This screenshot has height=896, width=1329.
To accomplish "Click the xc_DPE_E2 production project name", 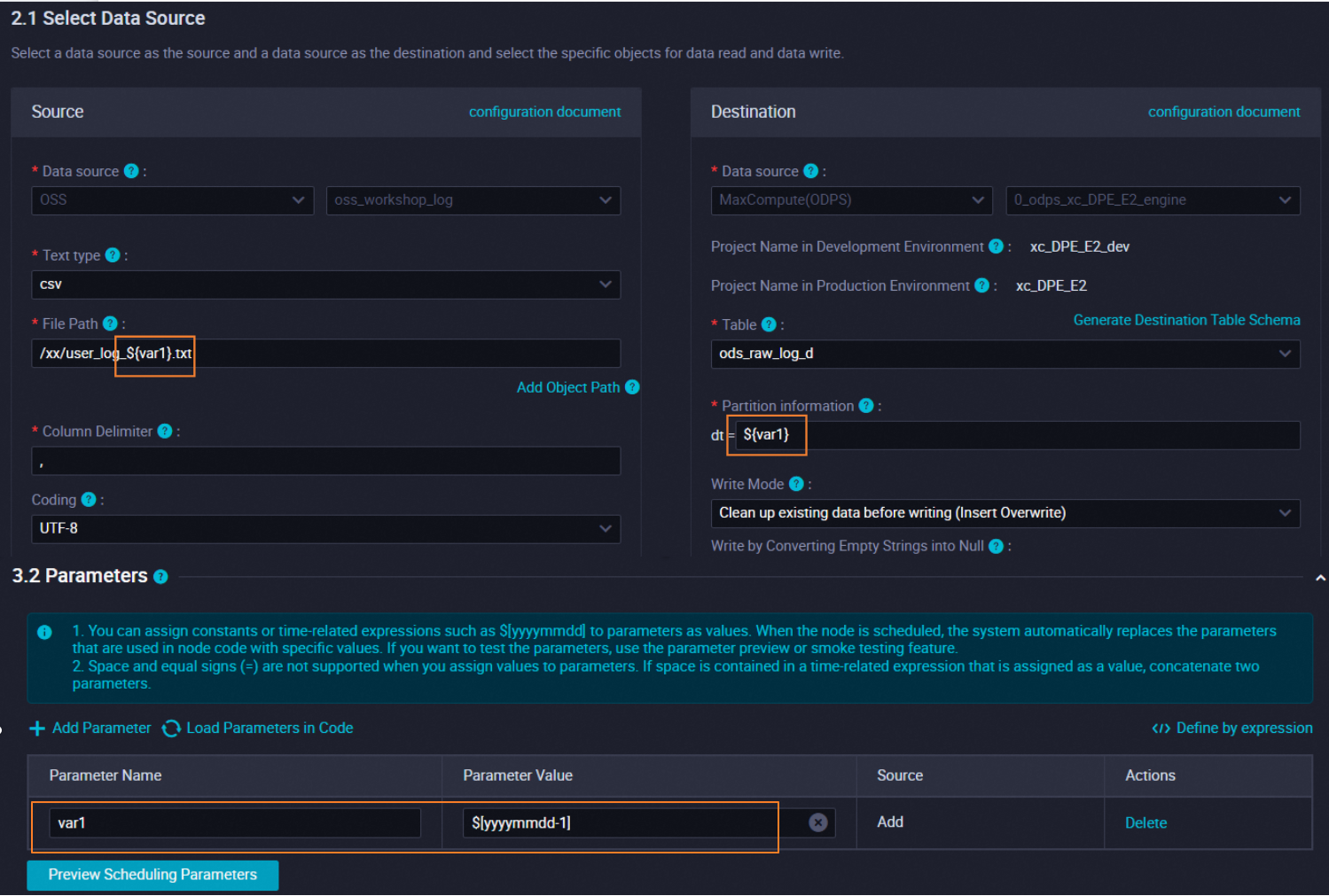I will pos(1051,285).
